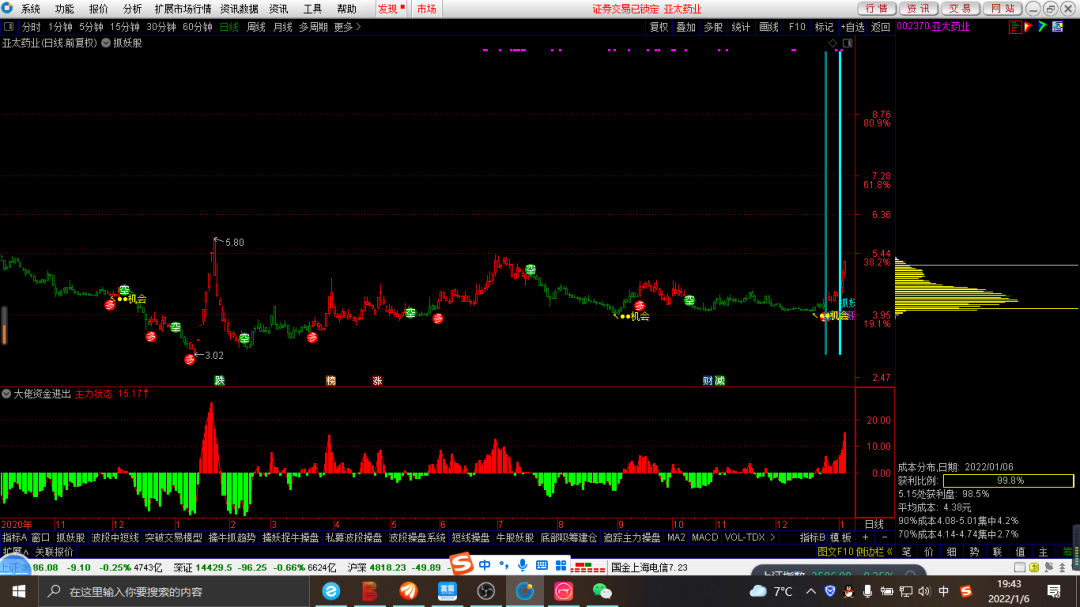Select the 波段中短线 indicator tab

tap(115, 537)
